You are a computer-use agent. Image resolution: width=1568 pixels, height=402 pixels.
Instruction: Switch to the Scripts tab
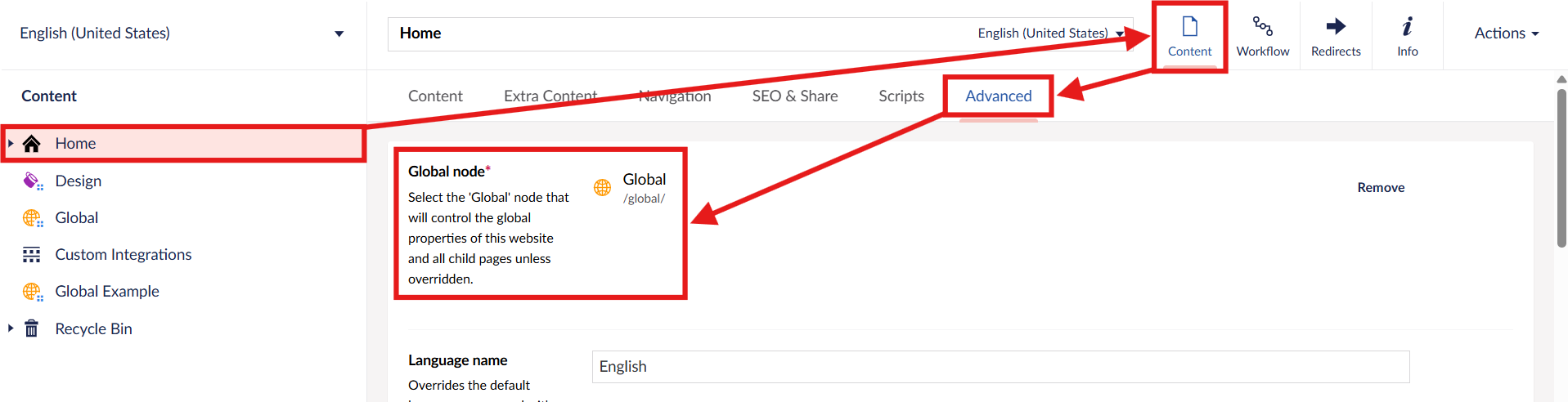coord(901,96)
